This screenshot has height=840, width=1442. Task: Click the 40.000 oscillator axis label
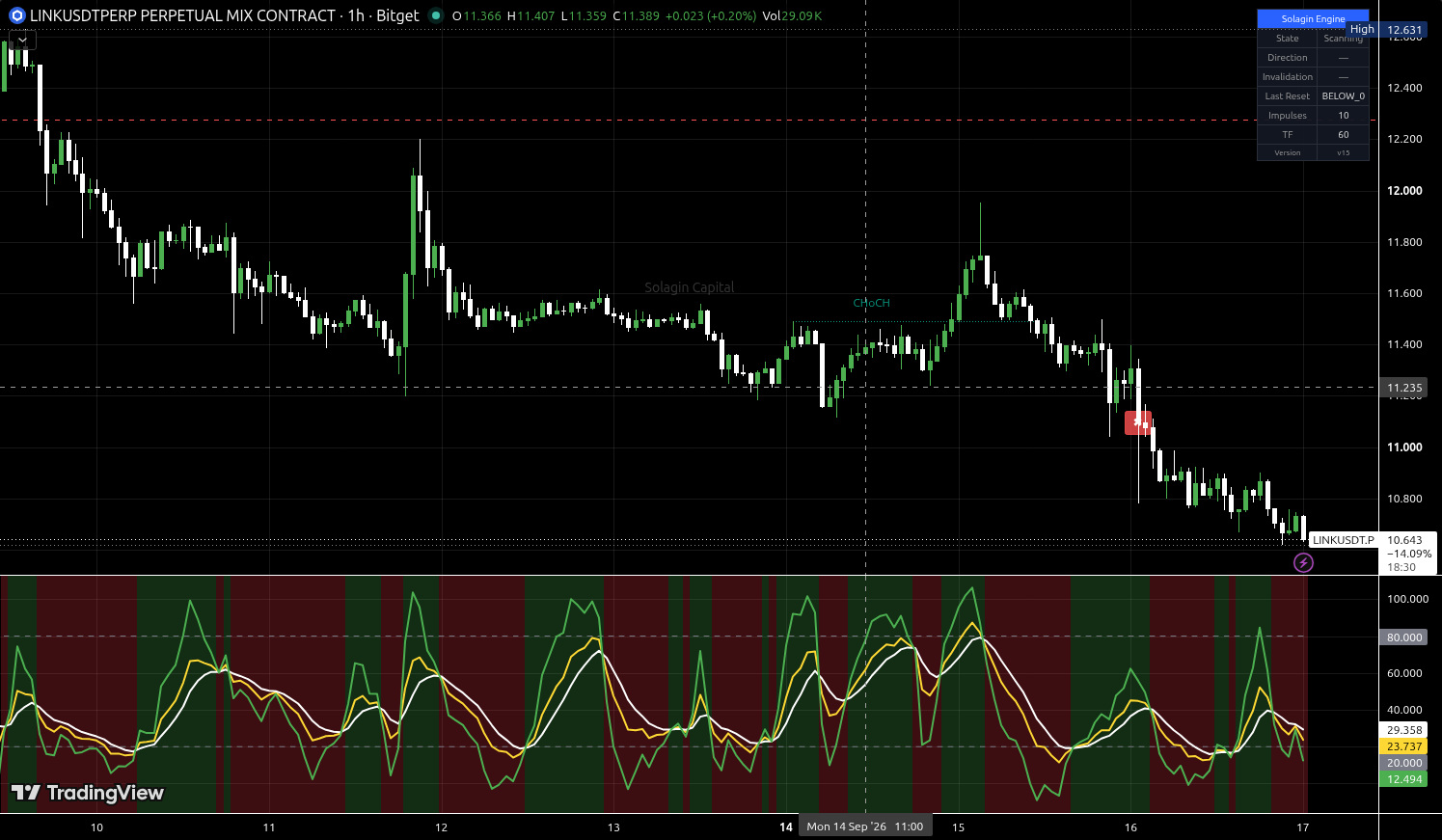point(1404,710)
